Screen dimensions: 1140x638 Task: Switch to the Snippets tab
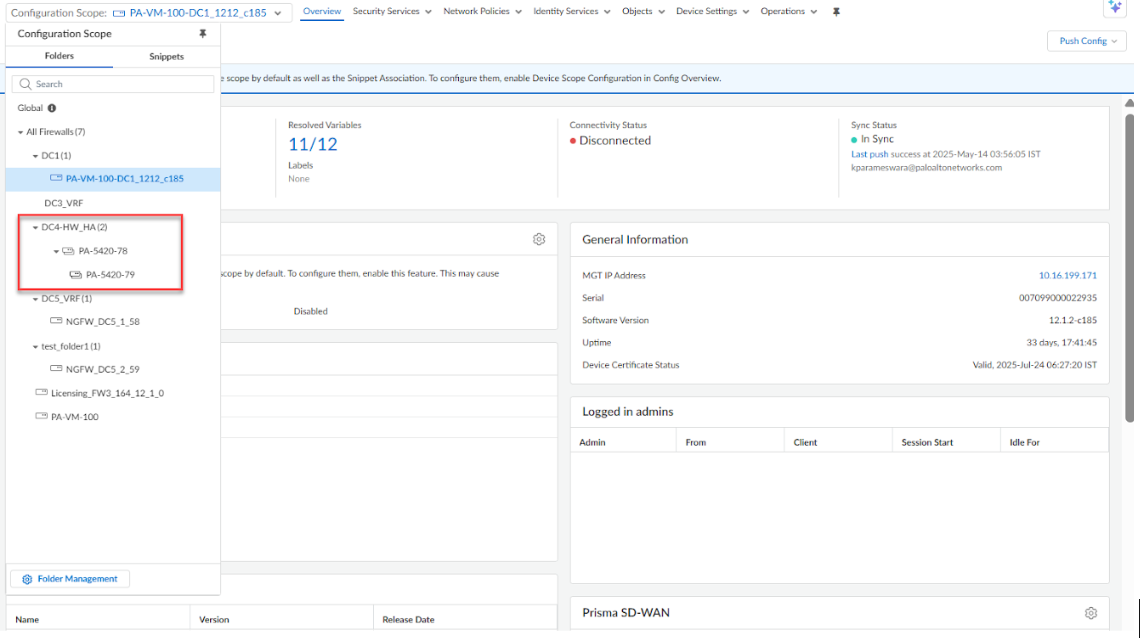pos(166,56)
